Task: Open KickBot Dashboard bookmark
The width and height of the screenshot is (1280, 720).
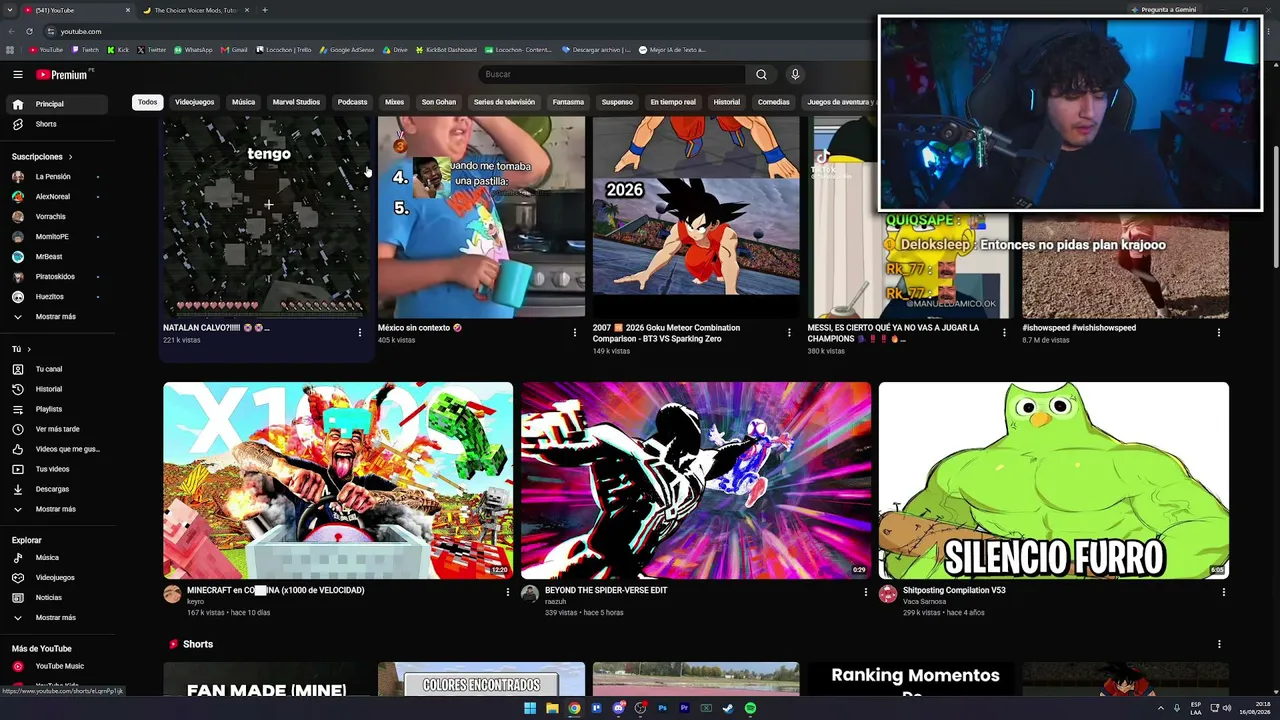Action: (x=446, y=50)
